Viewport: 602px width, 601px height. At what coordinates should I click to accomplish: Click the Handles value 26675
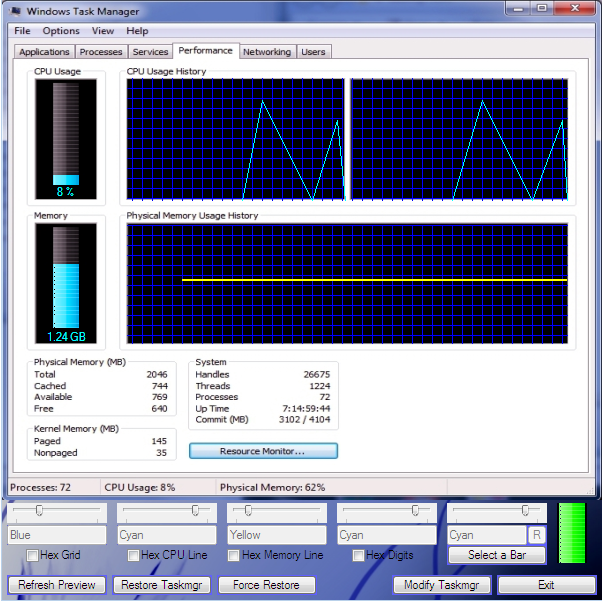pos(317,374)
